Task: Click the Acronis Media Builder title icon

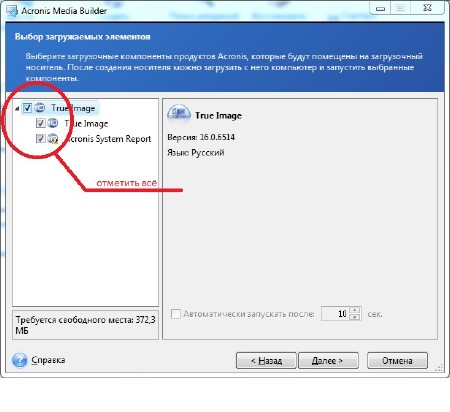Action: coord(12,11)
